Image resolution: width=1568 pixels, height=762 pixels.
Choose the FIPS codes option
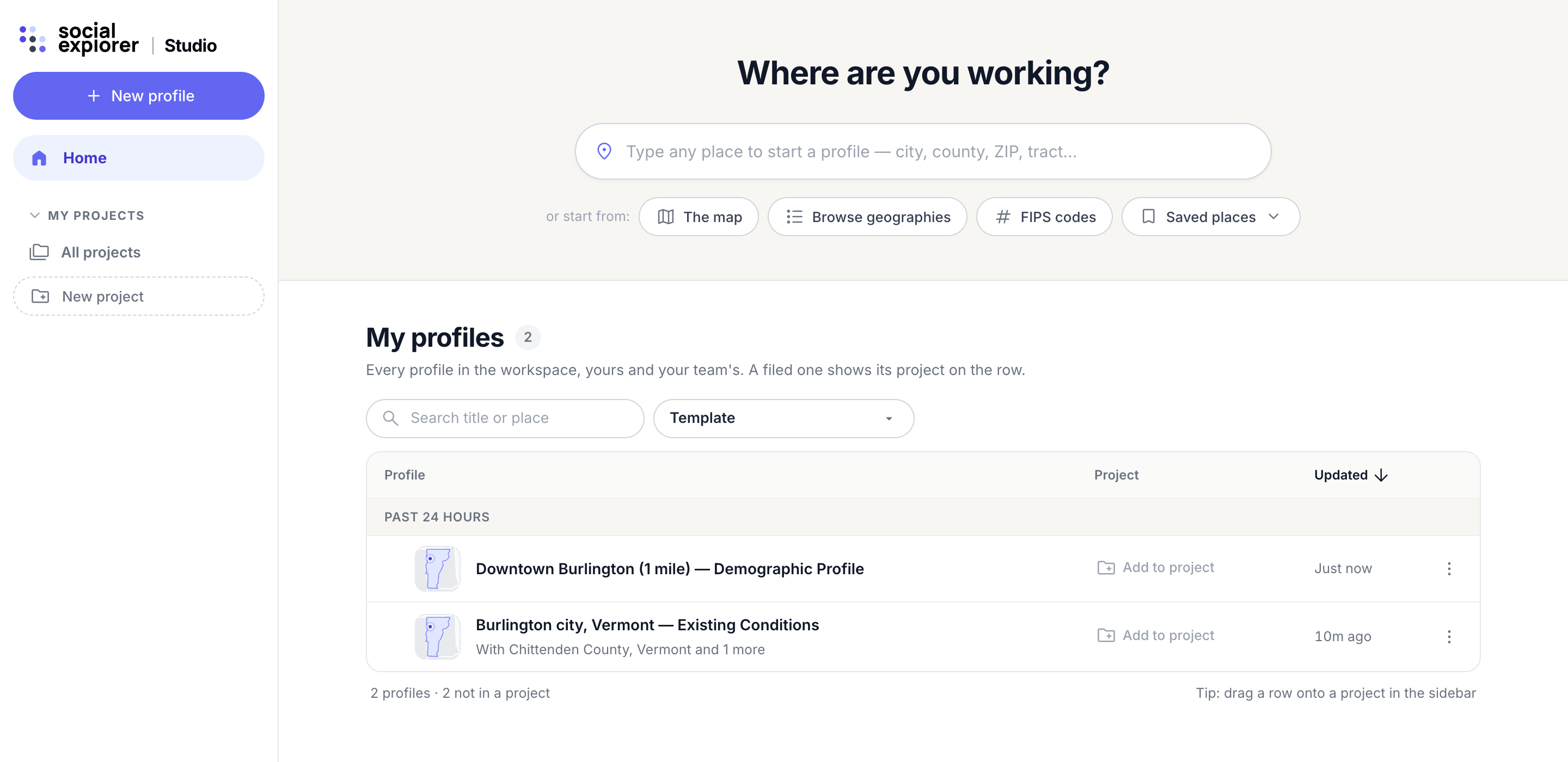tap(1044, 217)
